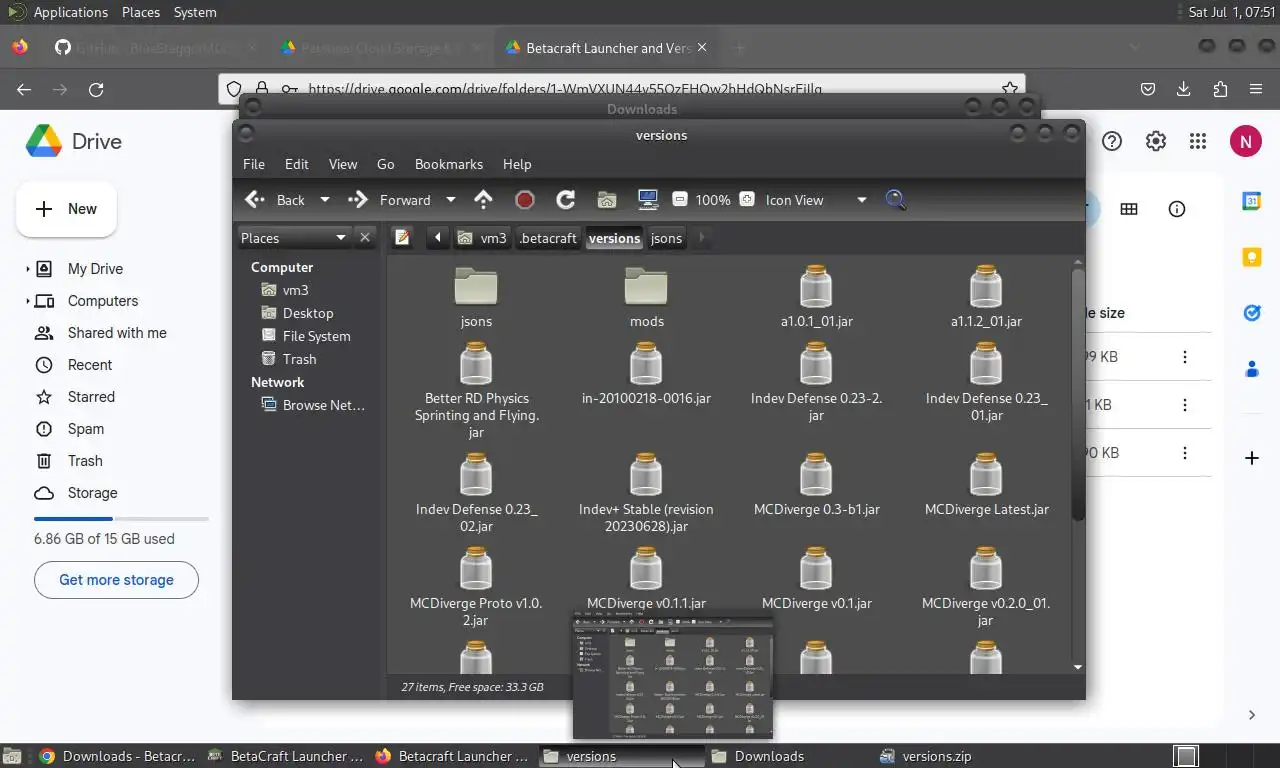This screenshot has height=768, width=1280.
Task: Show Drive details info icon
Action: [x=1177, y=209]
